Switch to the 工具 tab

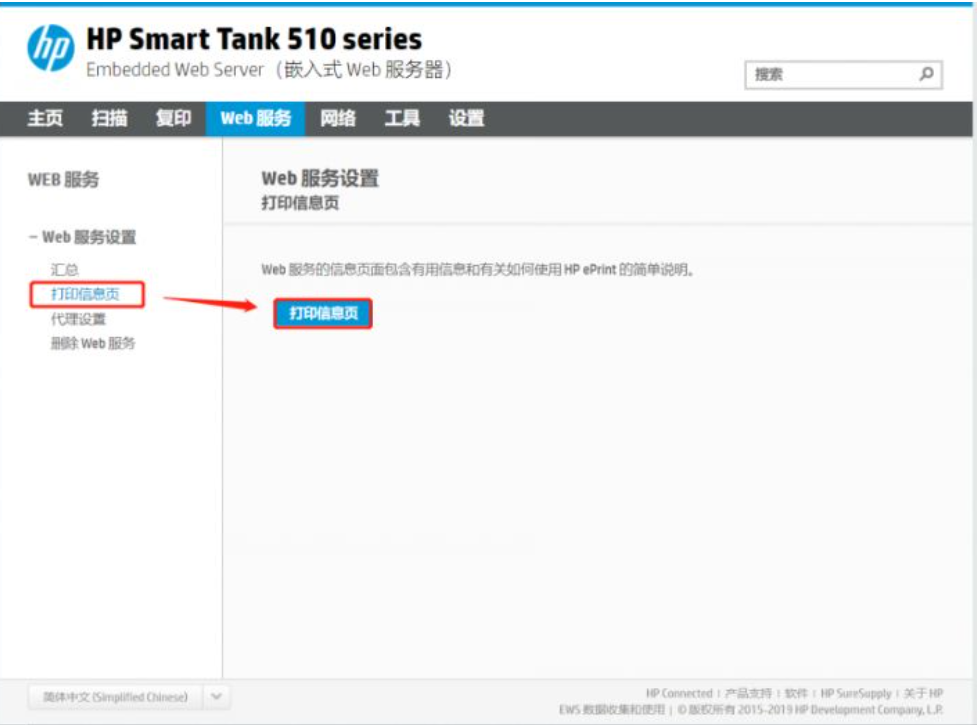402,118
